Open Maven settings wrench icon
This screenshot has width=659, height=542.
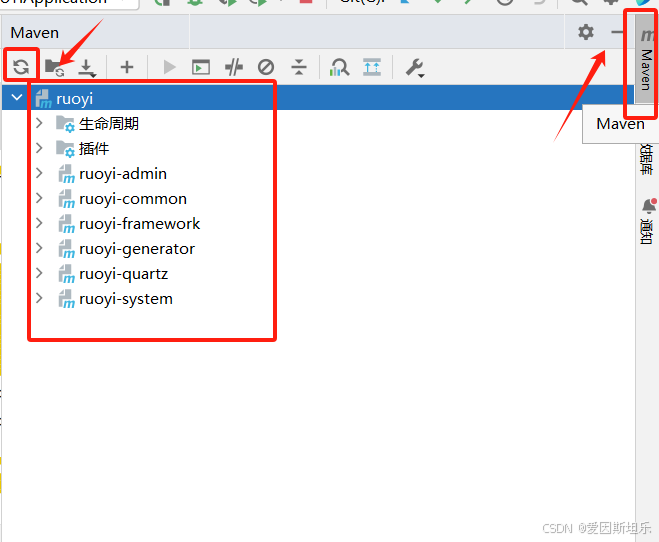(x=415, y=68)
